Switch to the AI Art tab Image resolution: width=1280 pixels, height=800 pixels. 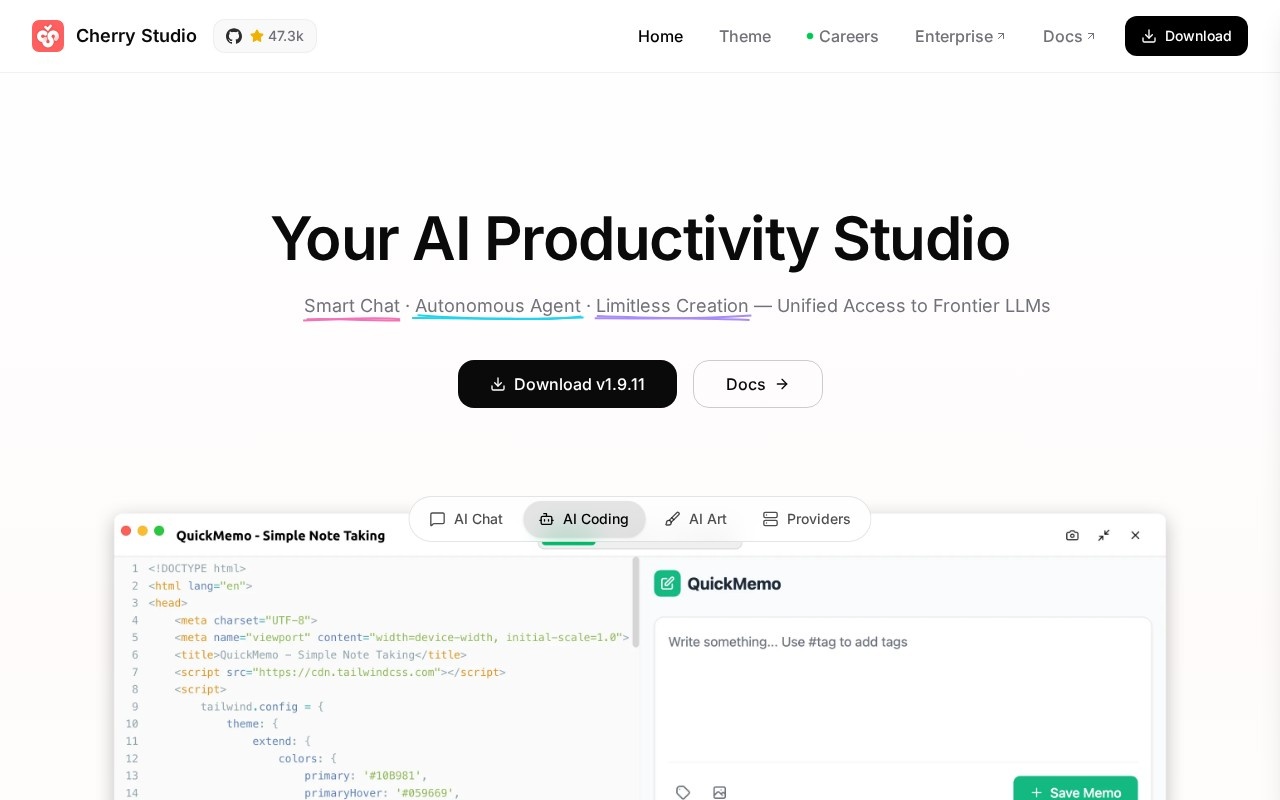click(x=696, y=519)
